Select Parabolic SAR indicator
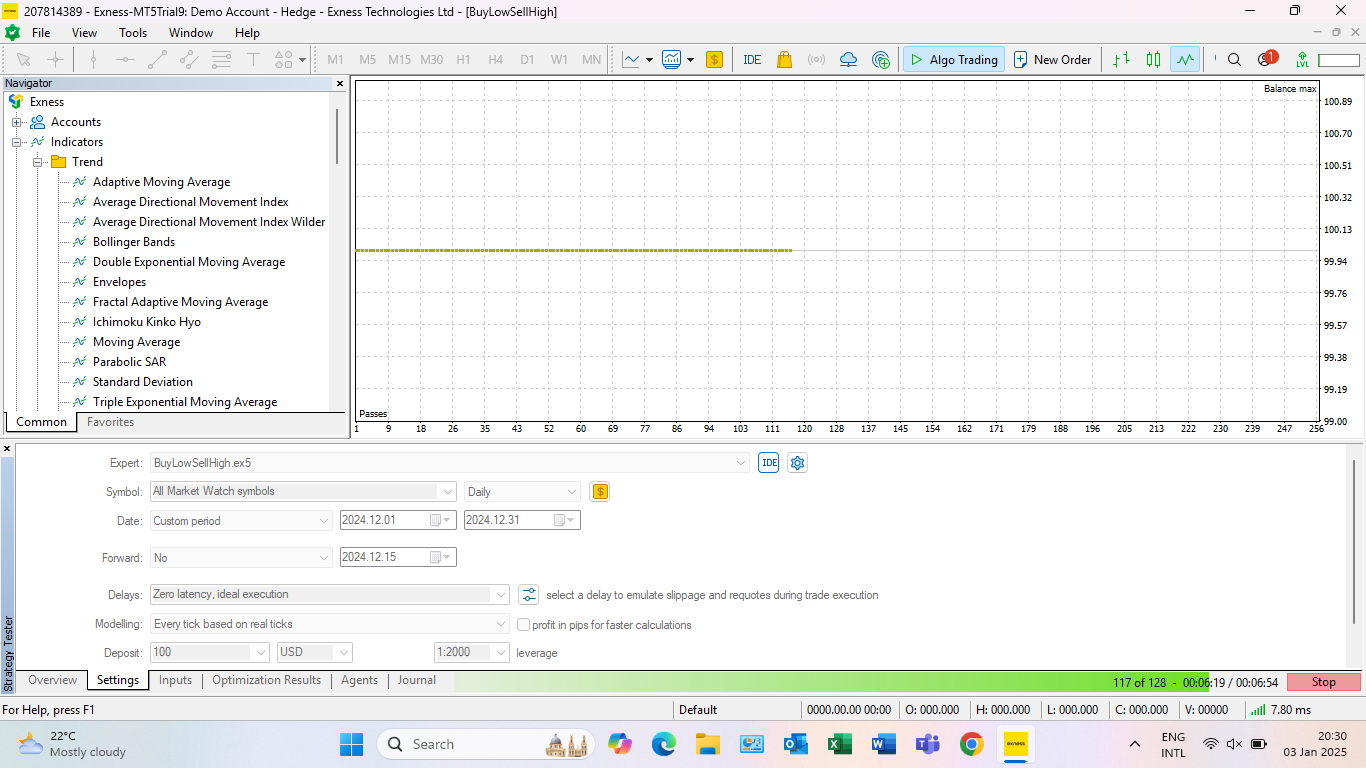1366x768 pixels. [130, 362]
